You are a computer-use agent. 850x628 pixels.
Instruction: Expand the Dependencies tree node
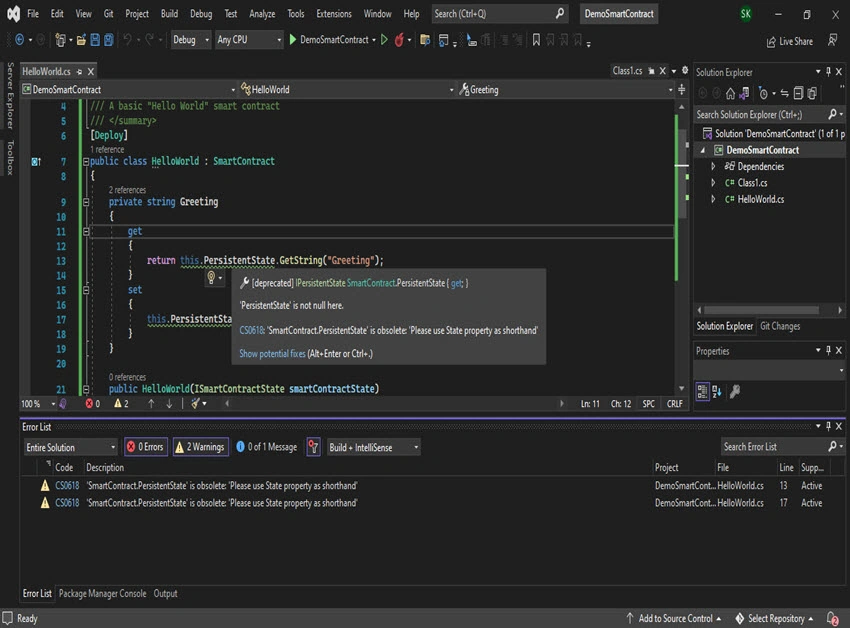(x=713, y=166)
